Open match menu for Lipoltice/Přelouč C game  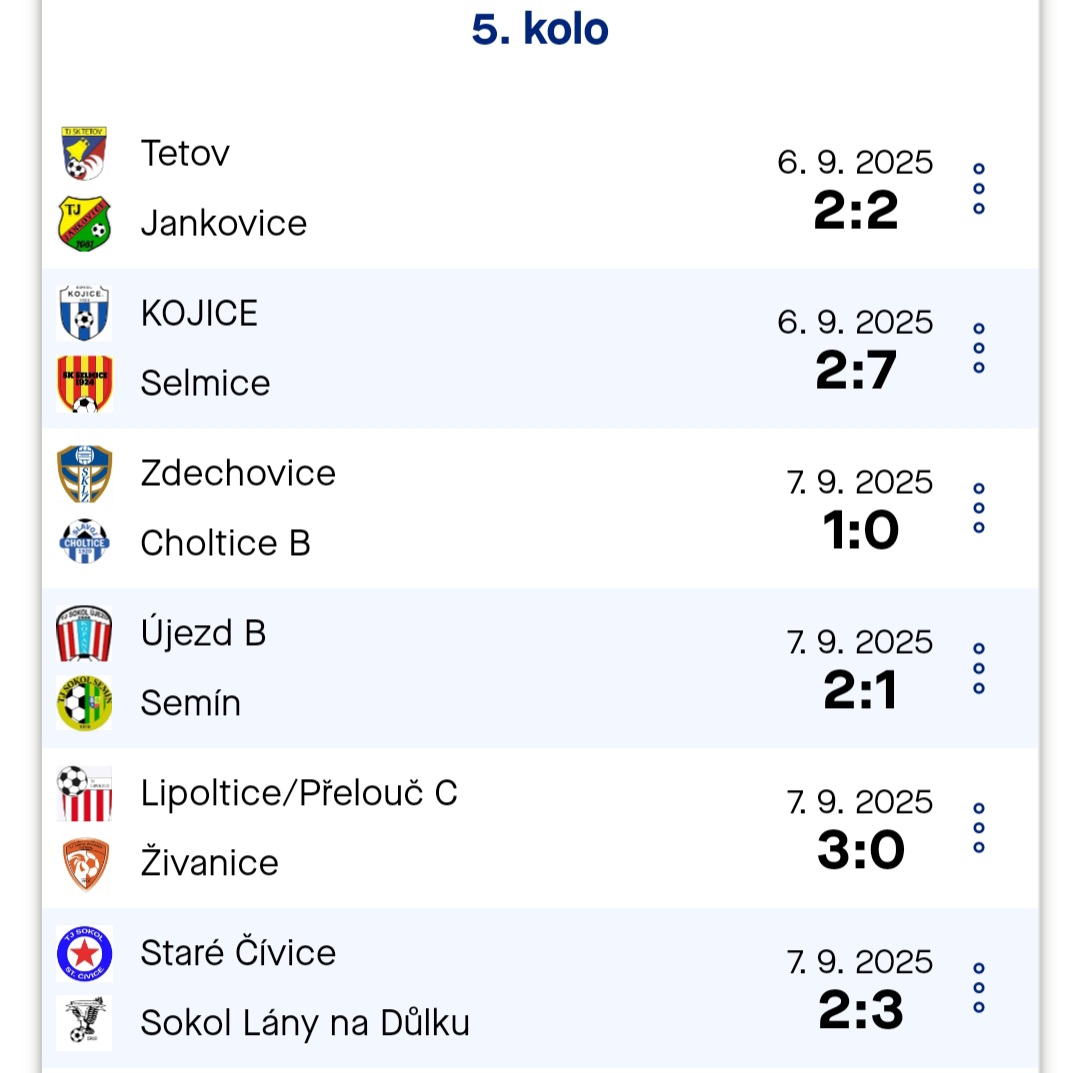click(979, 828)
